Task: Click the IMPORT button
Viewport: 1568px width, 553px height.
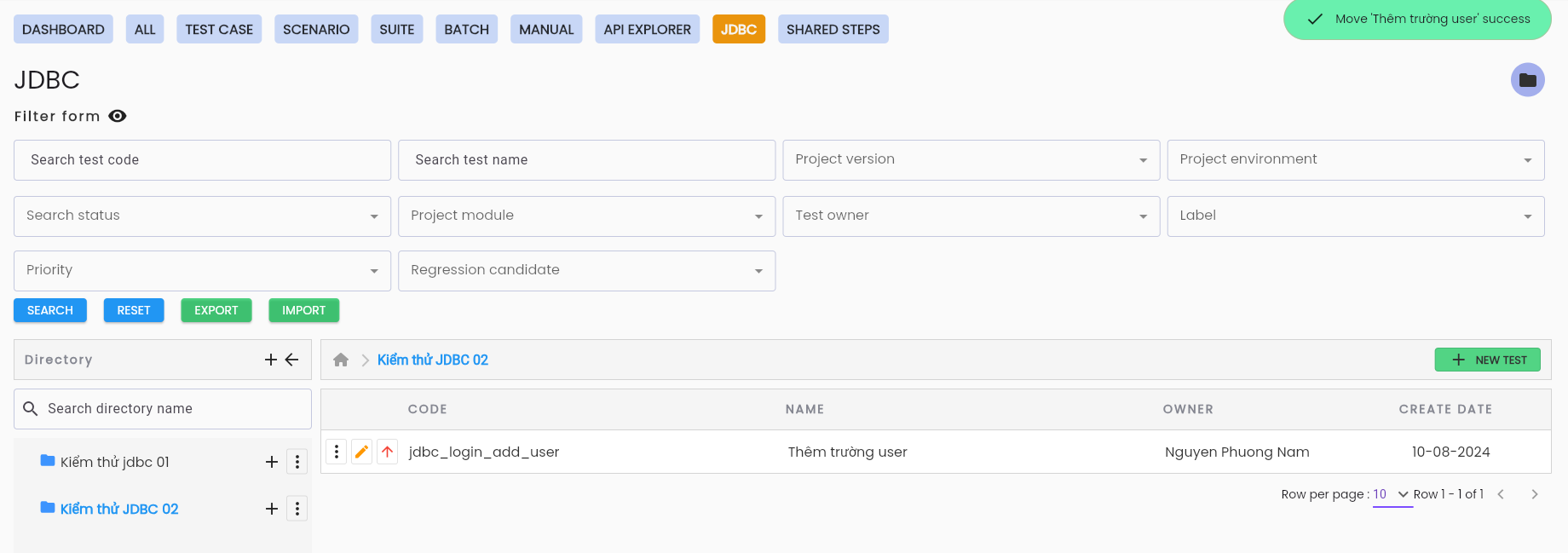Action: [304, 310]
